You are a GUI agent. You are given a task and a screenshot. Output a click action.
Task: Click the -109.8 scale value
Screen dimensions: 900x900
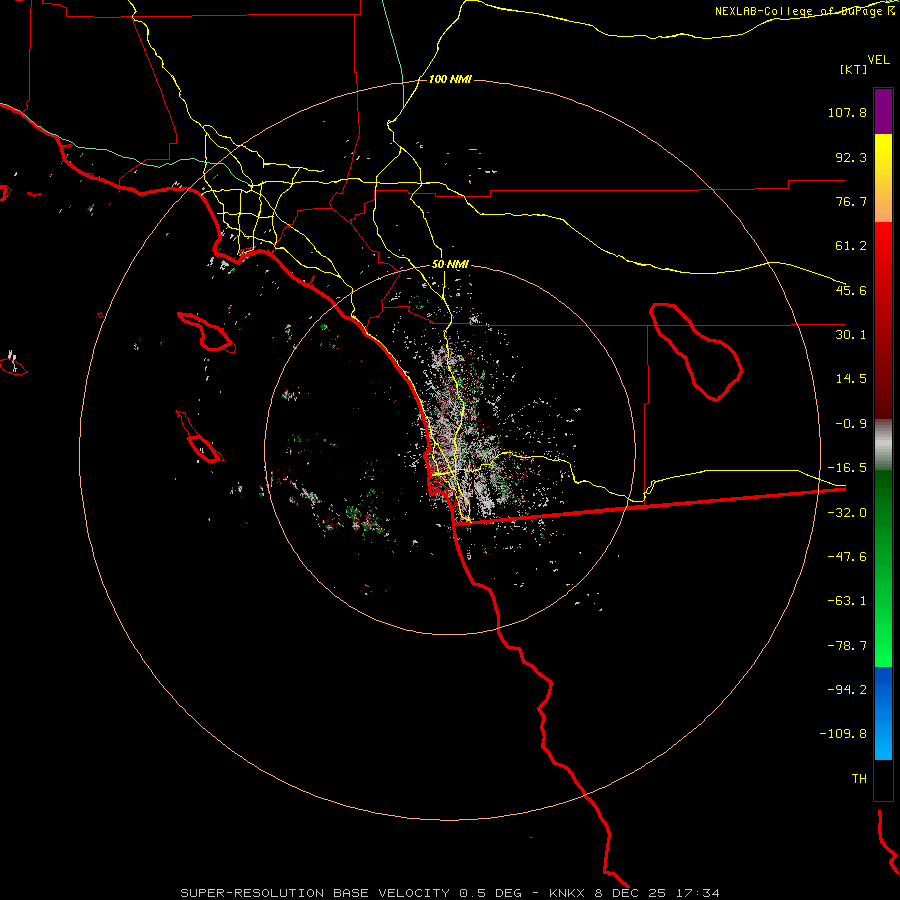tap(843, 734)
